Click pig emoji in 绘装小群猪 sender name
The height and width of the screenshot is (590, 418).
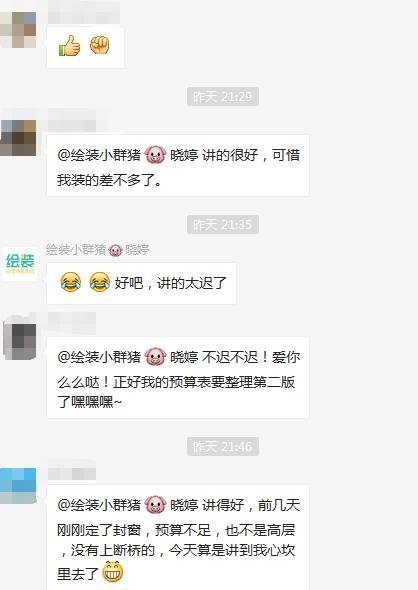pos(116,250)
